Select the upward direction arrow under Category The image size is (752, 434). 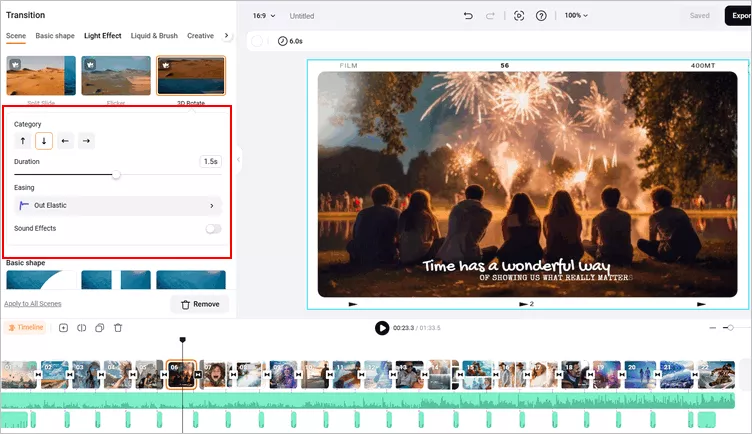23,141
